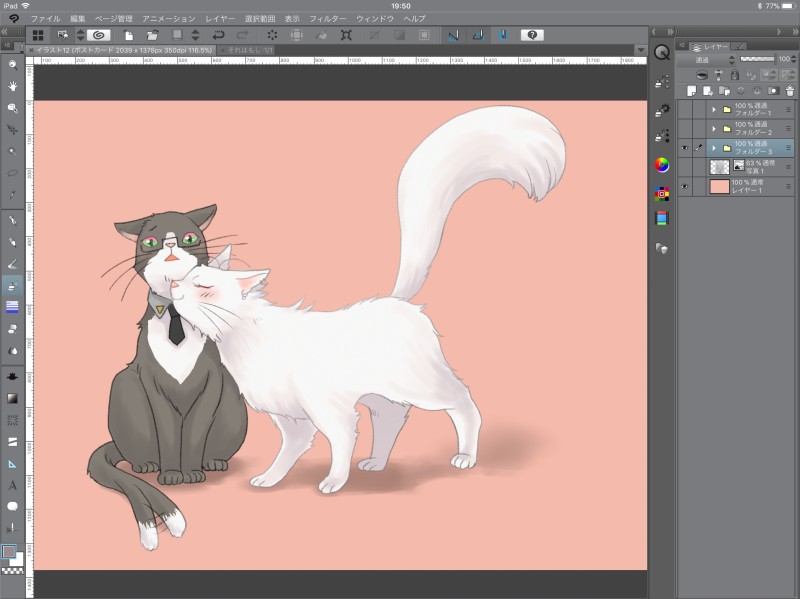This screenshot has width=800, height=599.
Task: Select the transparent color swatch
Action: tap(12, 570)
